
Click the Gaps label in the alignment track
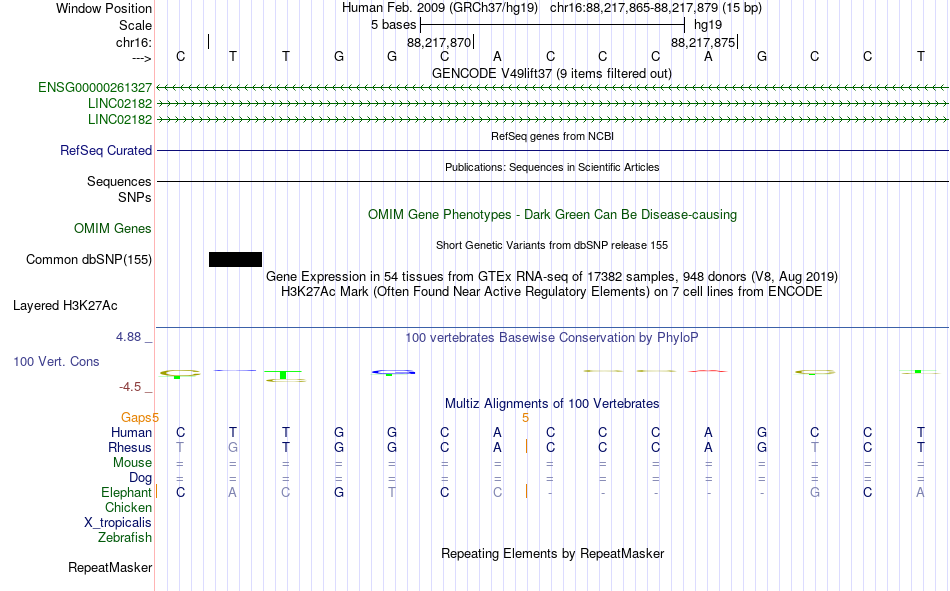(x=136, y=417)
